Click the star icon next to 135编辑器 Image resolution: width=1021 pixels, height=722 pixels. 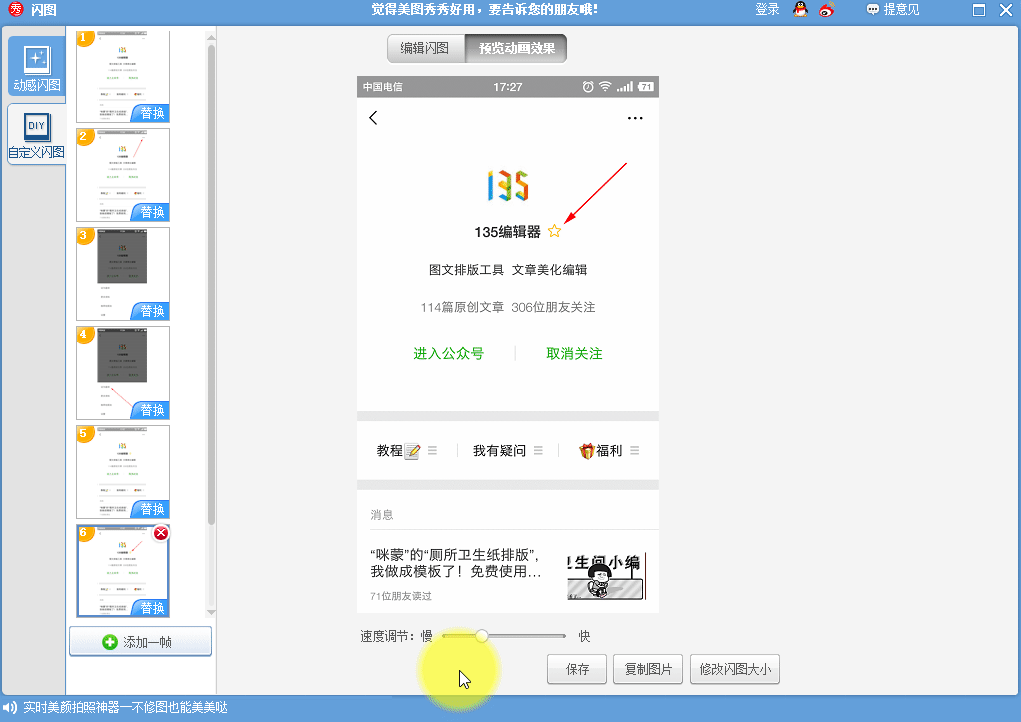(554, 231)
